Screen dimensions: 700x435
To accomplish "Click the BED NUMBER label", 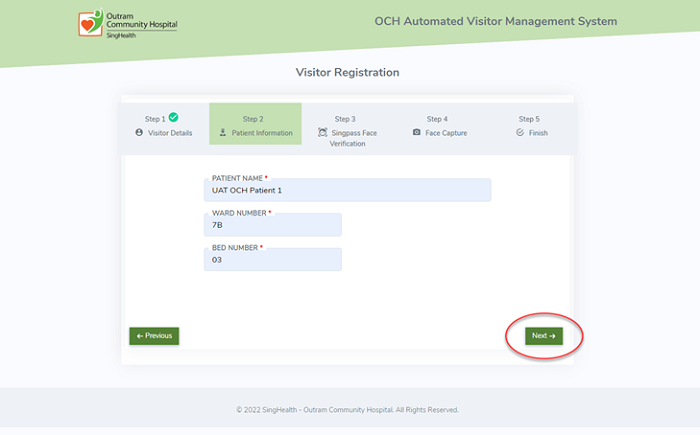I will pyautogui.click(x=235, y=247).
